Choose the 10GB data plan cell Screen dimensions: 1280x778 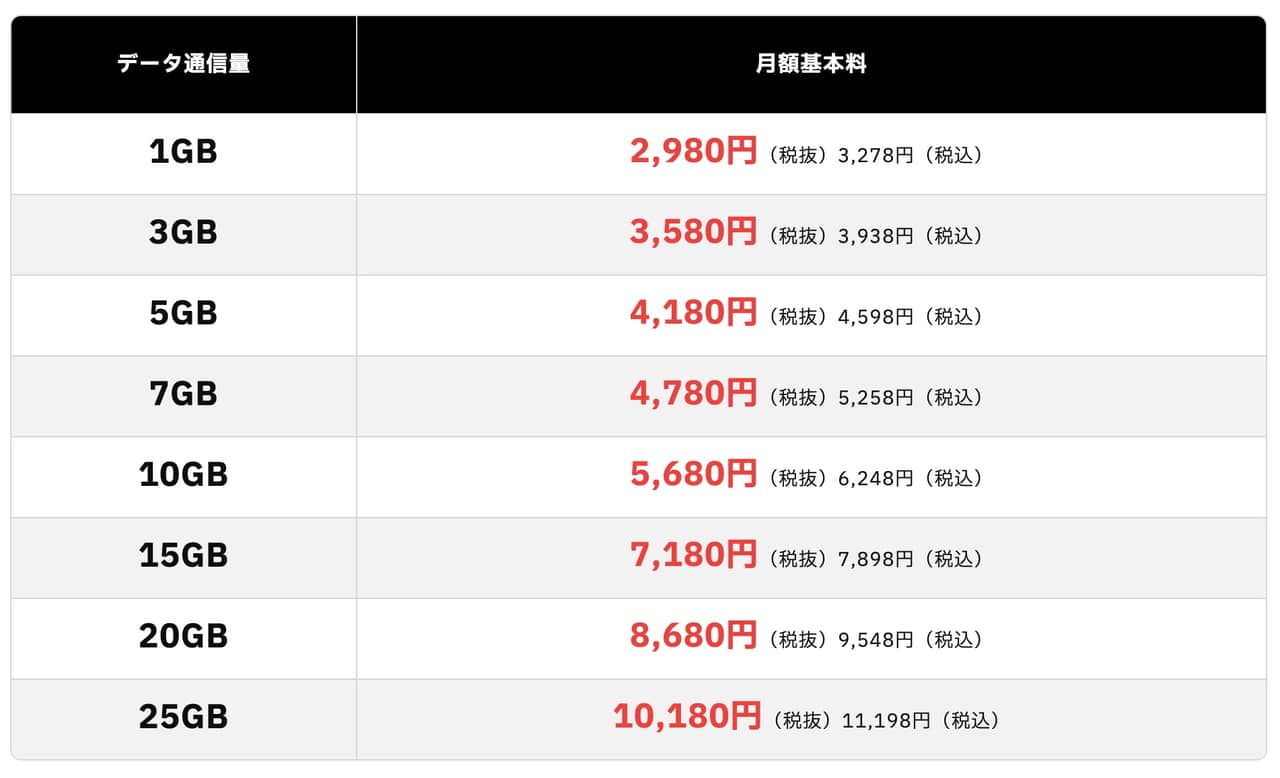pos(183,475)
